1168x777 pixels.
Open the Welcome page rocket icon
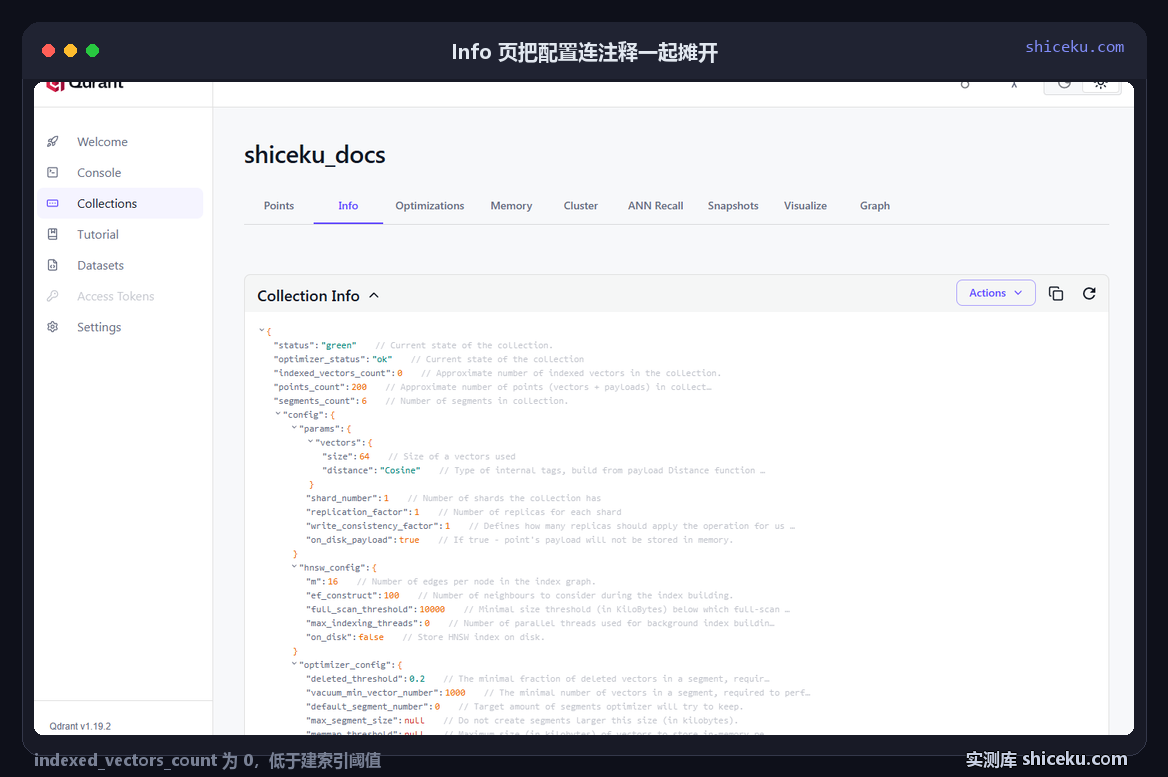point(52,142)
